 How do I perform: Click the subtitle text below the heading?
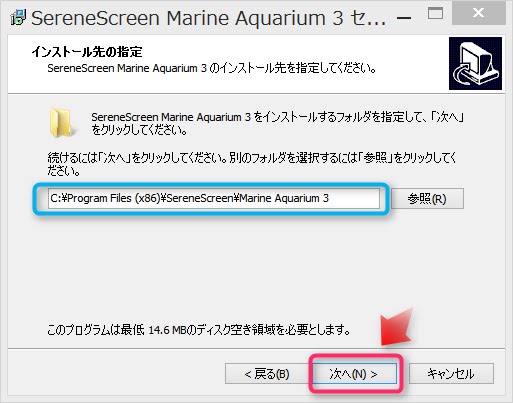pos(212,68)
